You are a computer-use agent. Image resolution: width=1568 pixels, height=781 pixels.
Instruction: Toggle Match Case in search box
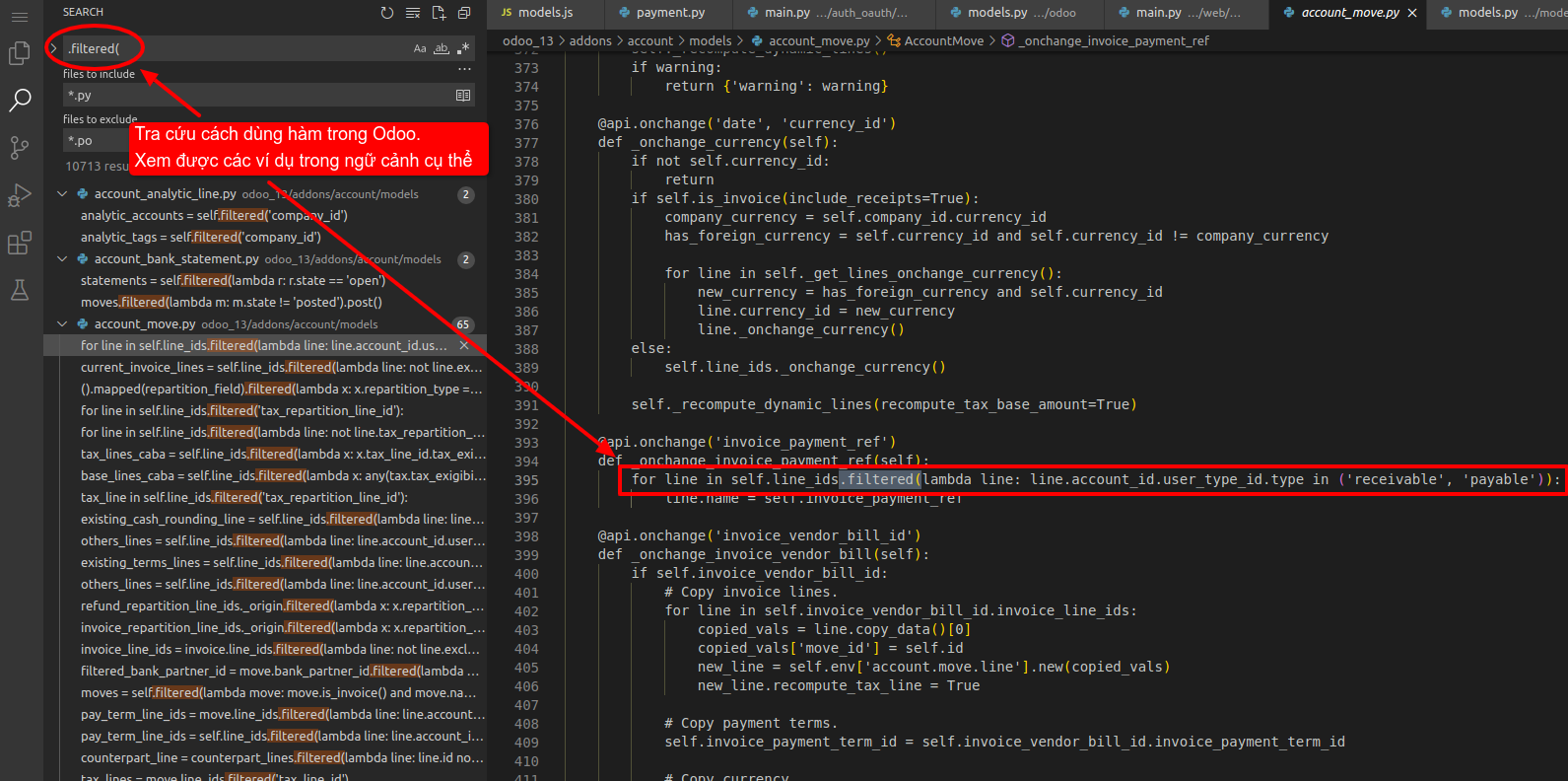pos(420,48)
